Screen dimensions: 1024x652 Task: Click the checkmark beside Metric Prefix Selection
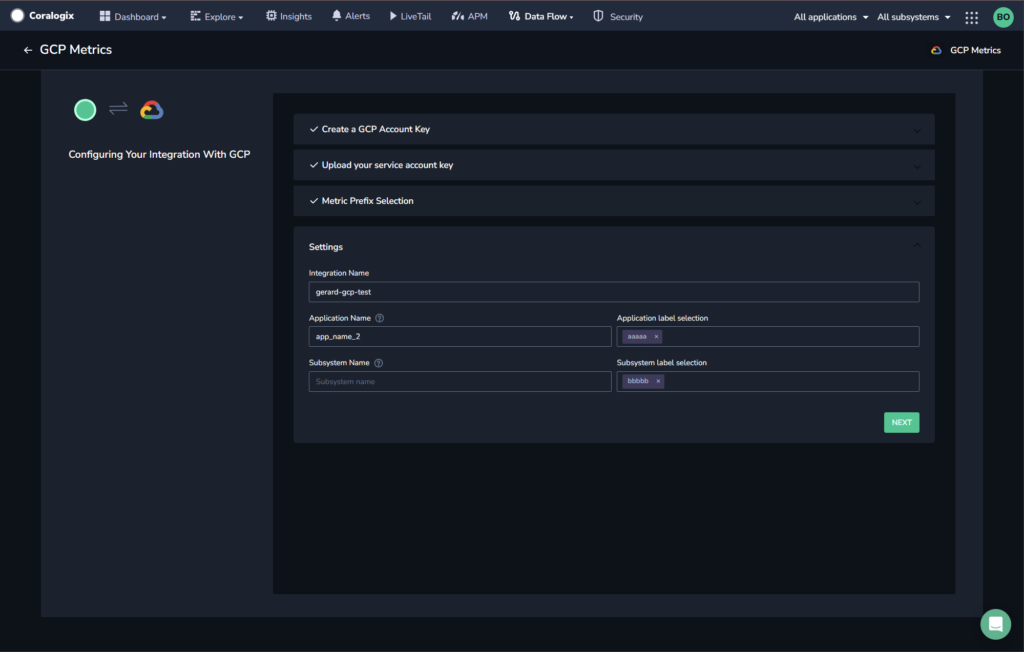(x=314, y=201)
